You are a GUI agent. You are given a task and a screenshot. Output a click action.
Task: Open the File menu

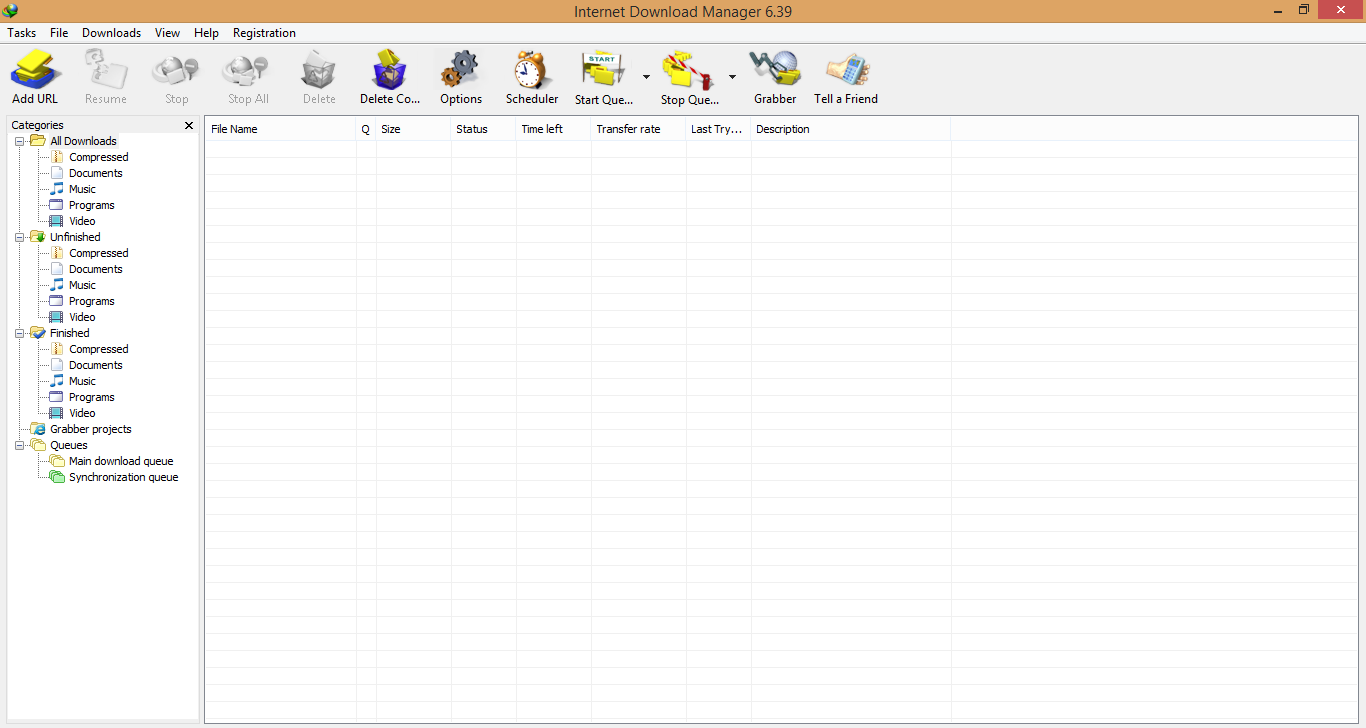coord(59,33)
